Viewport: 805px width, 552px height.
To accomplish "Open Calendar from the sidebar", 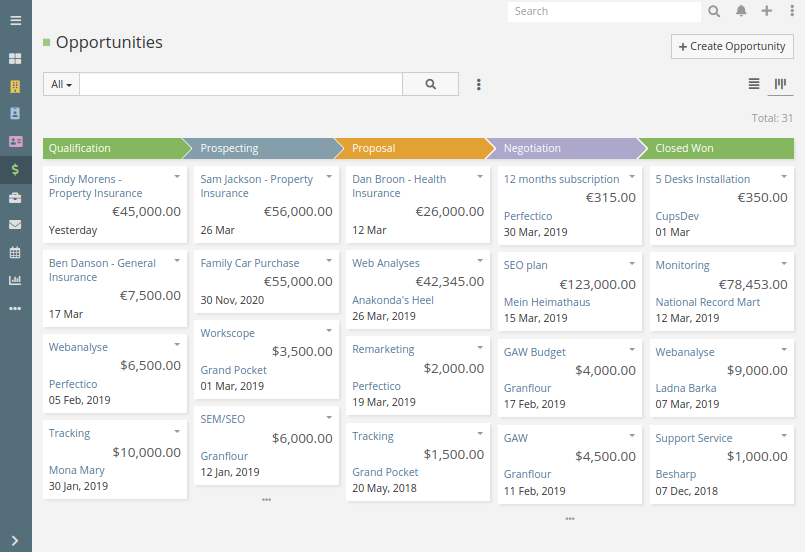I will [x=15, y=252].
